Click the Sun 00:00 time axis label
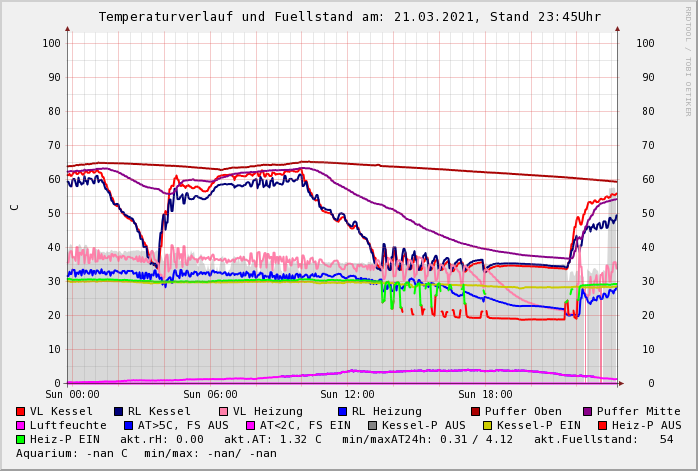698x471 pixels. tap(72, 395)
